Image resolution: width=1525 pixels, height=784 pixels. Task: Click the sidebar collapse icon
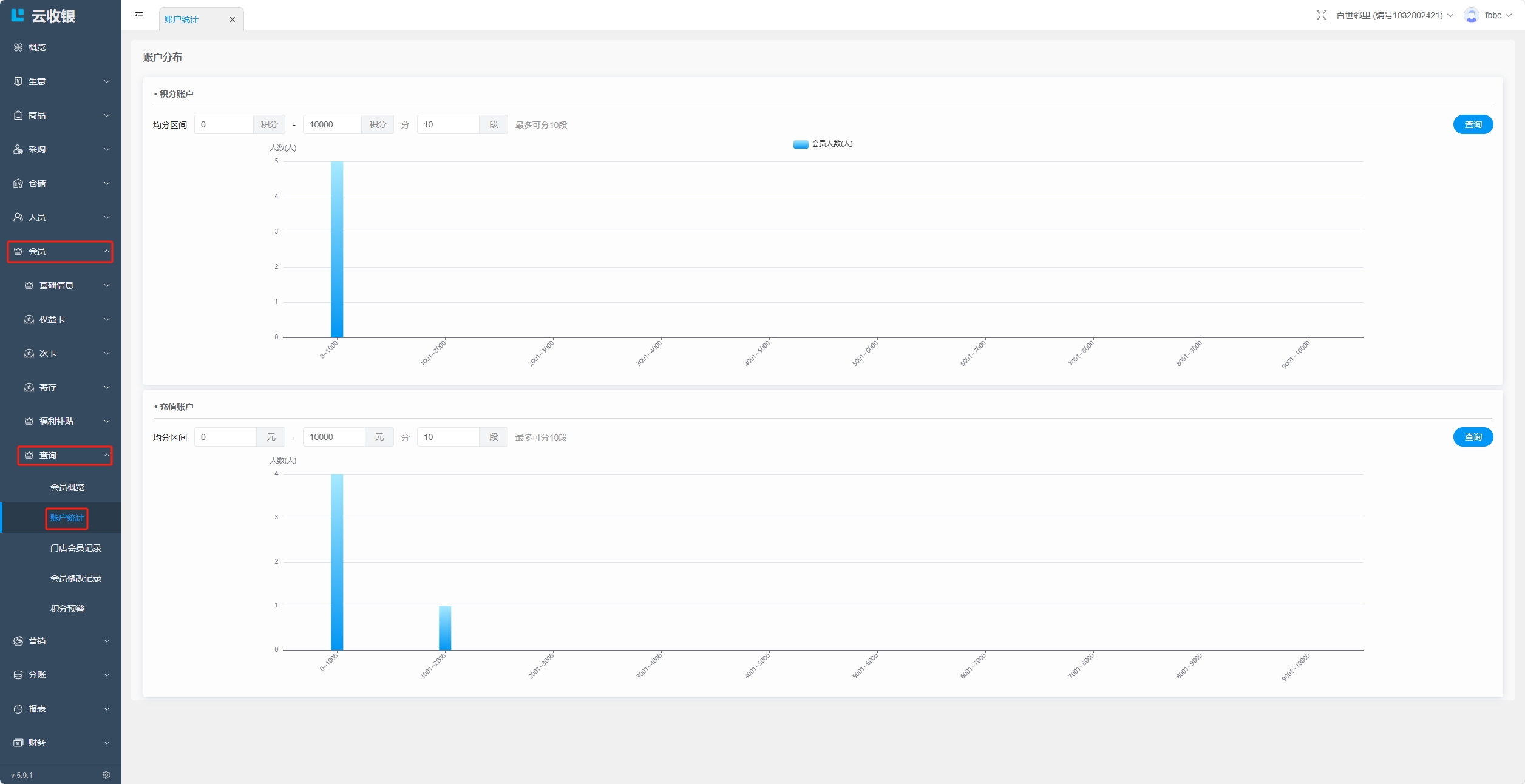tap(139, 15)
